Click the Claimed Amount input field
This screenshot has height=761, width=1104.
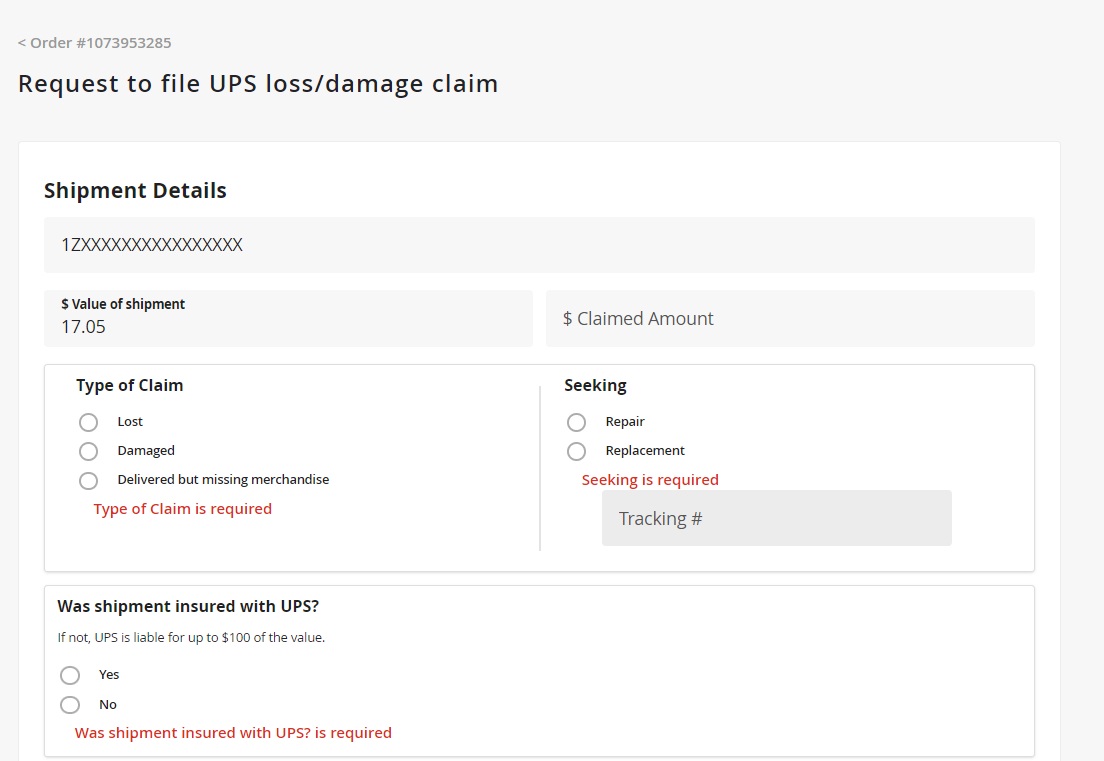(x=790, y=318)
